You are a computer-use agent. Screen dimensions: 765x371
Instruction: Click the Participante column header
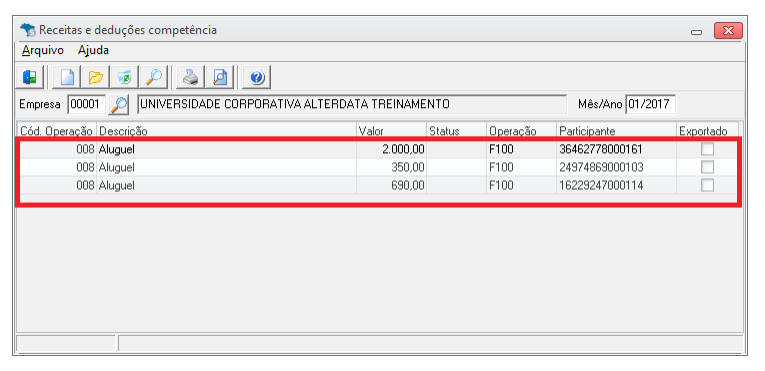pyautogui.click(x=616, y=131)
